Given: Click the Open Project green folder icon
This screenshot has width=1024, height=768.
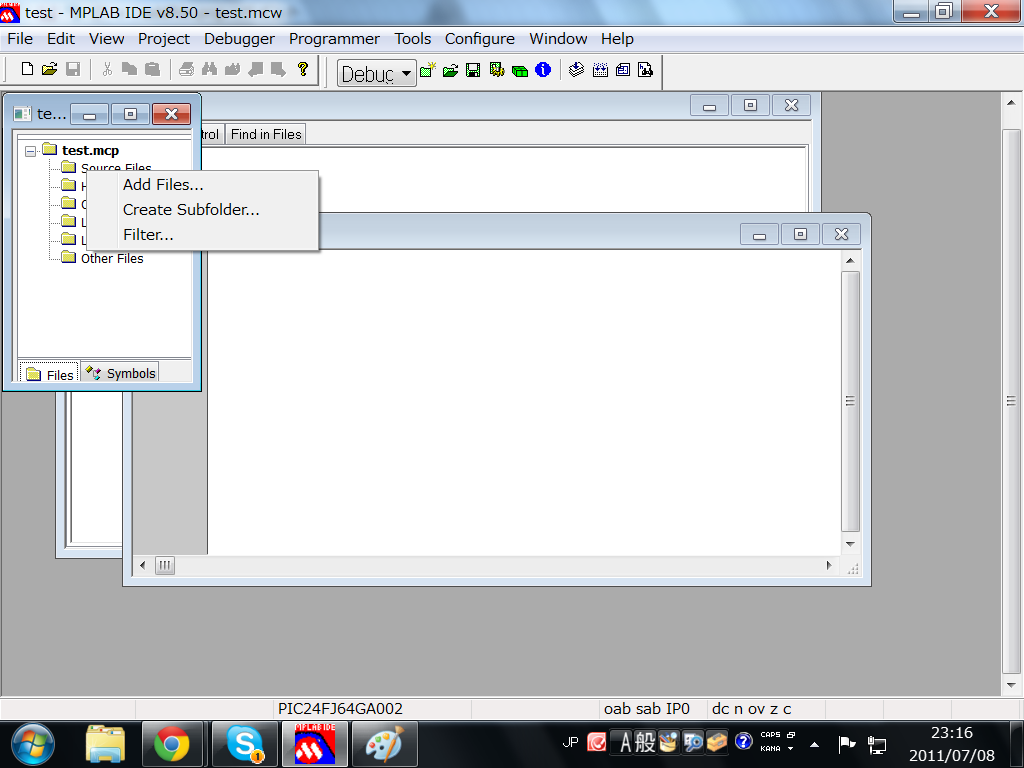Looking at the screenshot, I should click(451, 70).
